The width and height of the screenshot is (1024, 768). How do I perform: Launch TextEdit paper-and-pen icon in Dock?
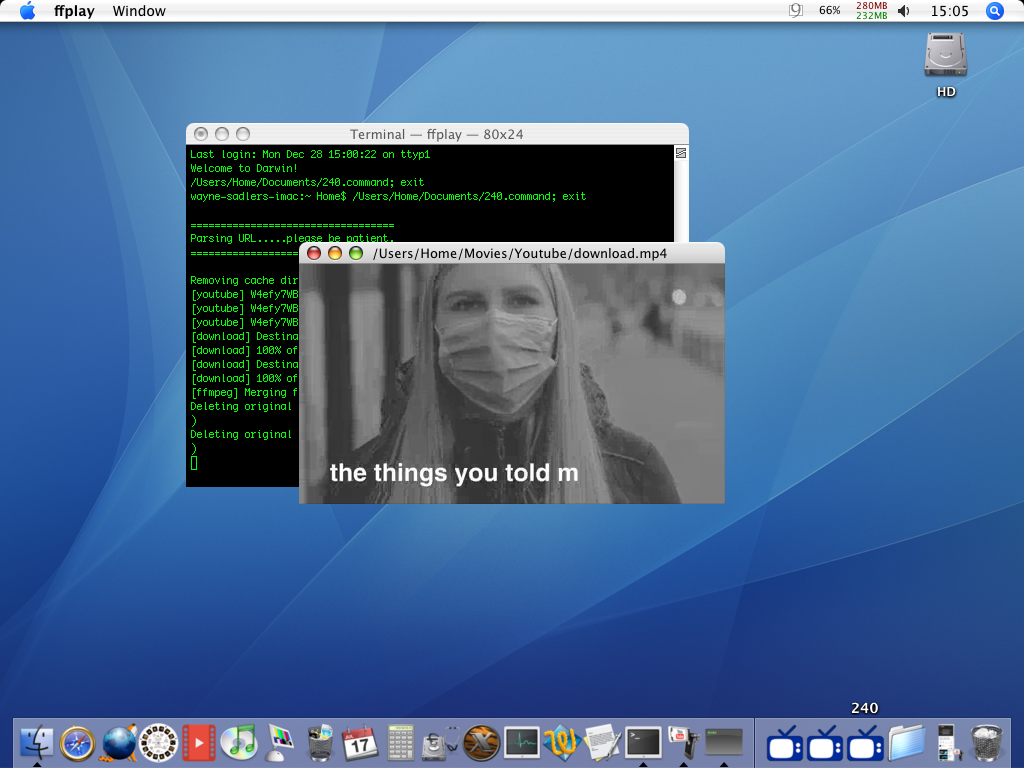603,743
